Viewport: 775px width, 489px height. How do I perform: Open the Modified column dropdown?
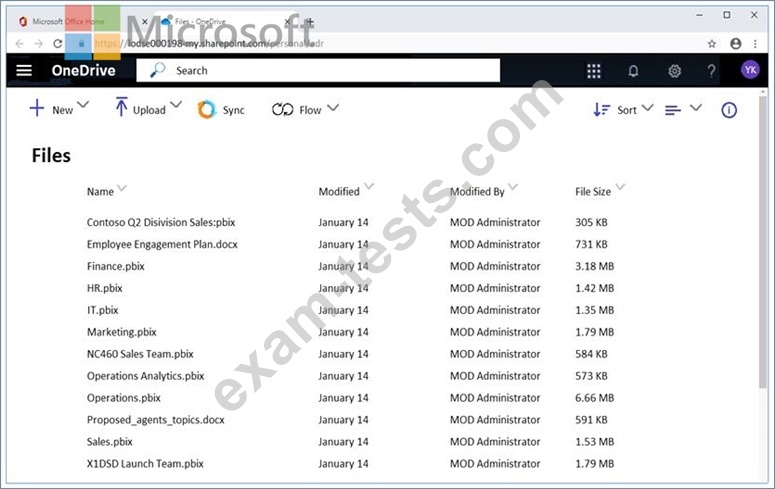369,186
